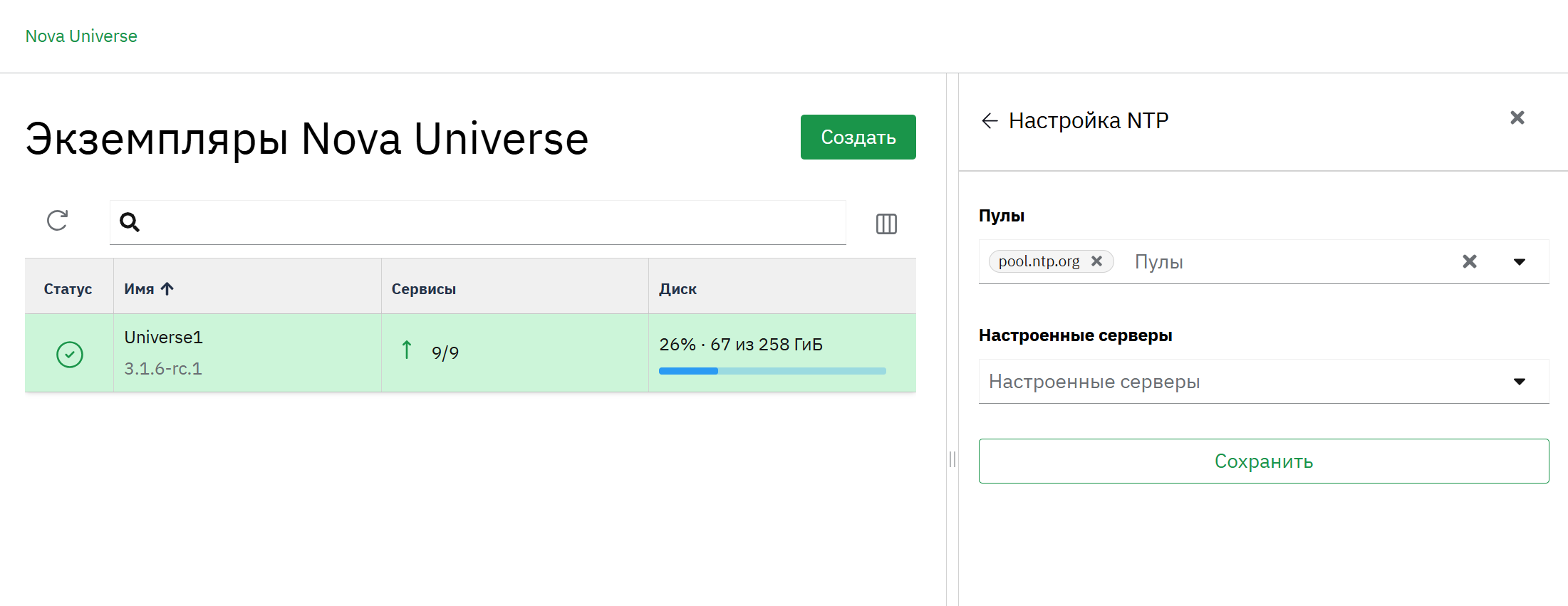Click the 9/9 services count
Viewport: 1568px width, 606px height.
(445, 352)
